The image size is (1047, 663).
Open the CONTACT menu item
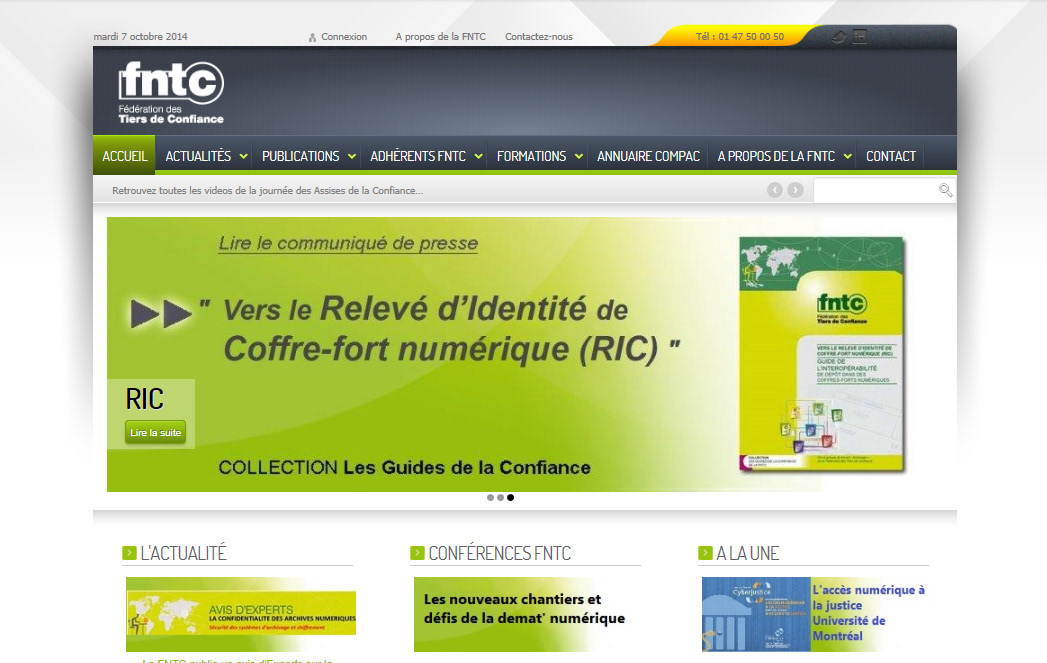click(x=891, y=156)
